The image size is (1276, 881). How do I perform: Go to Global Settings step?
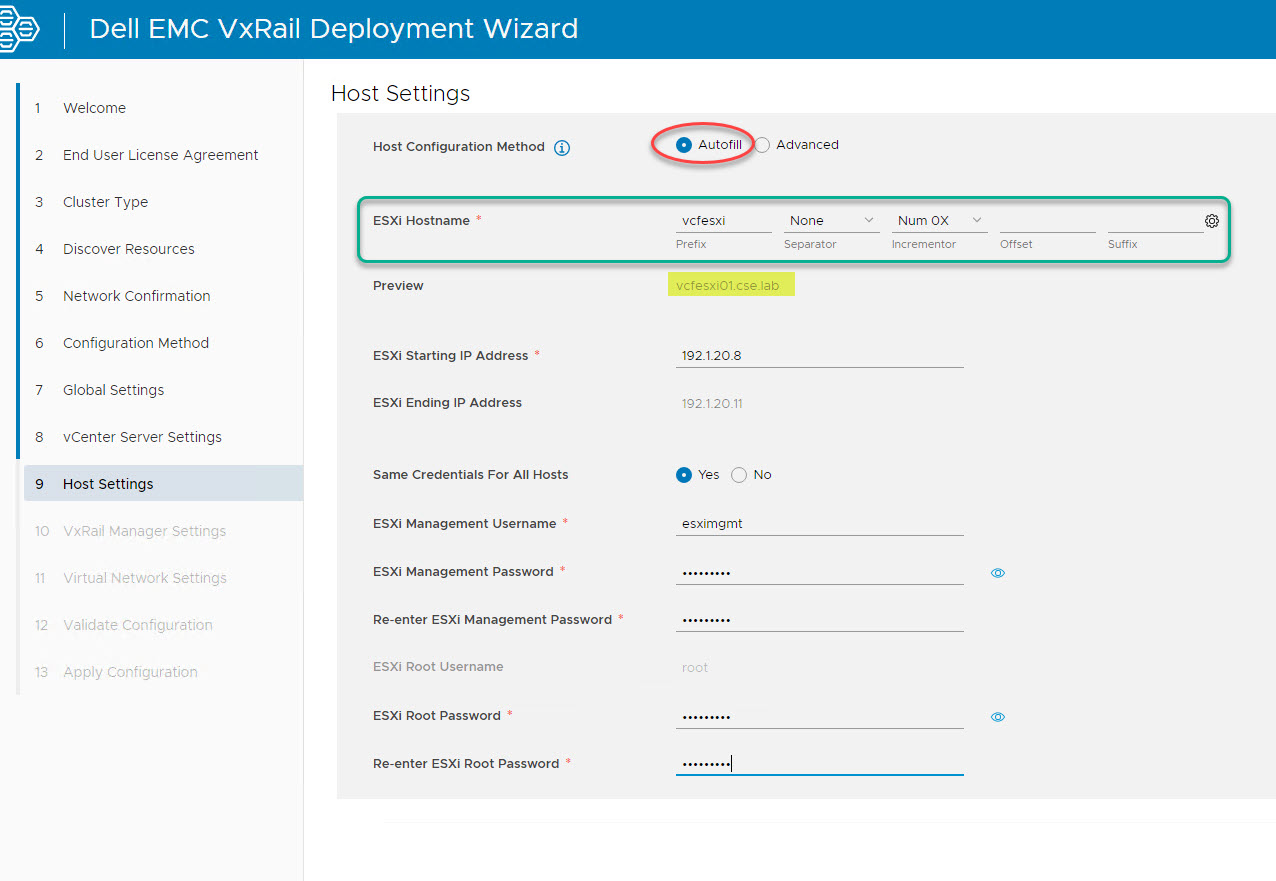113,390
